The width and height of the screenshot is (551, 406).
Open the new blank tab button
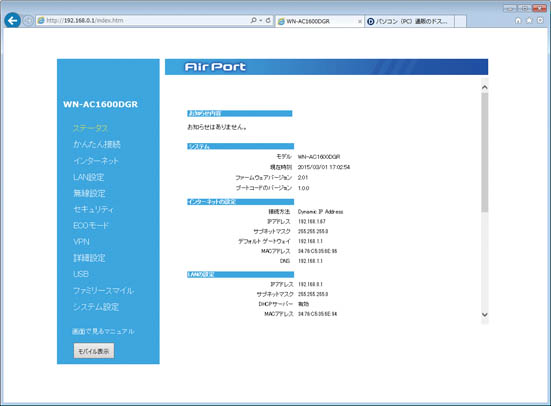coord(460,21)
